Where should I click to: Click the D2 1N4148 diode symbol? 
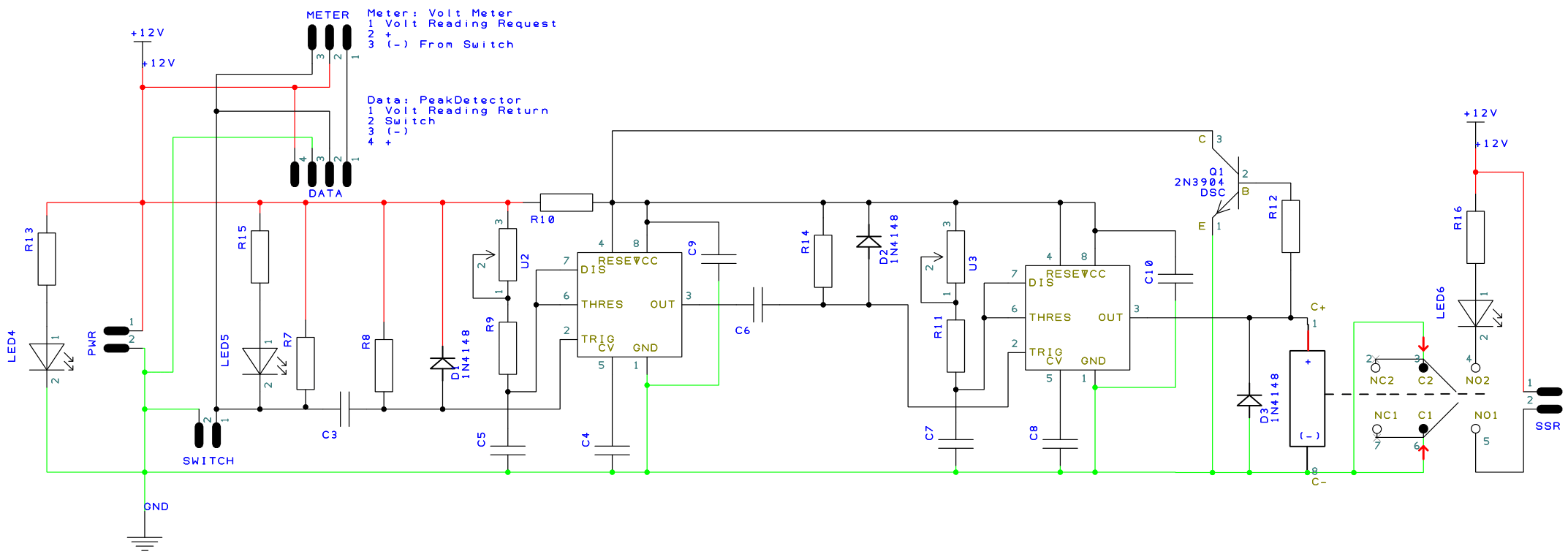pyautogui.click(x=868, y=241)
